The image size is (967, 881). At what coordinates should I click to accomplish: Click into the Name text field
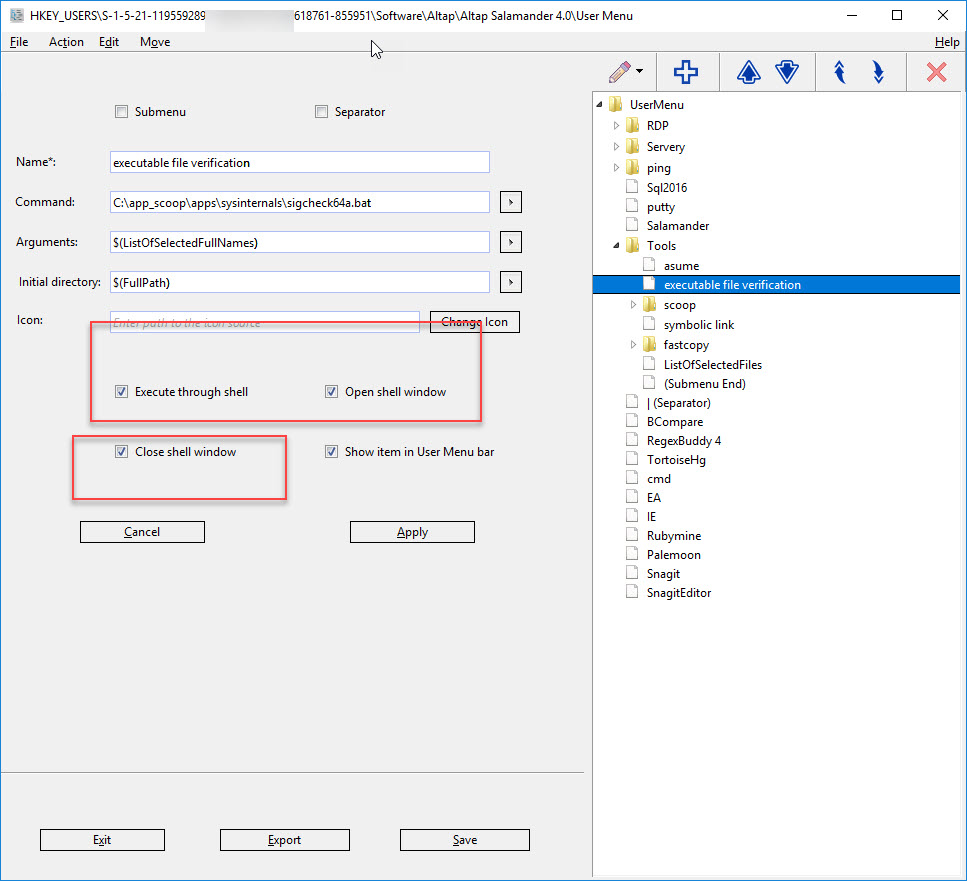coord(300,163)
